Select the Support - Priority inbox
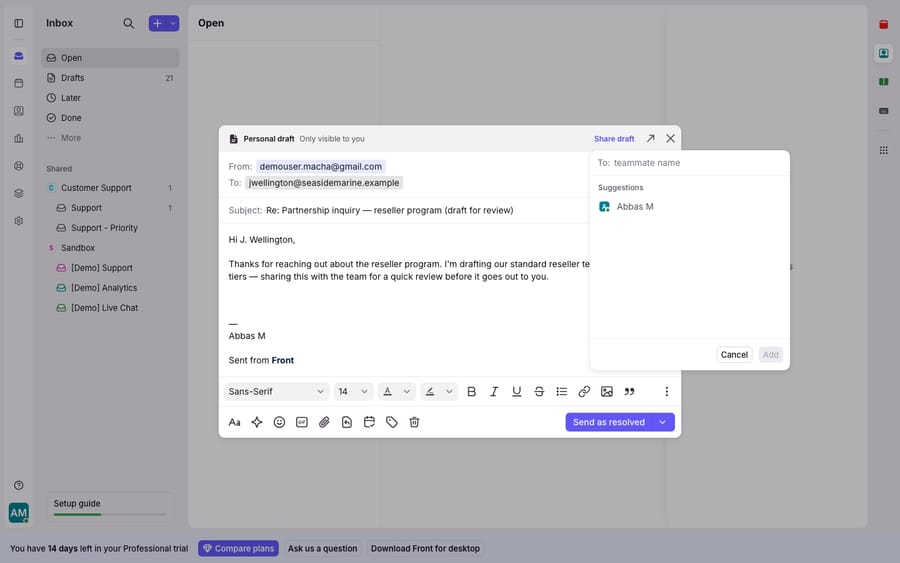The image size is (900, 563). click(110, 228)
